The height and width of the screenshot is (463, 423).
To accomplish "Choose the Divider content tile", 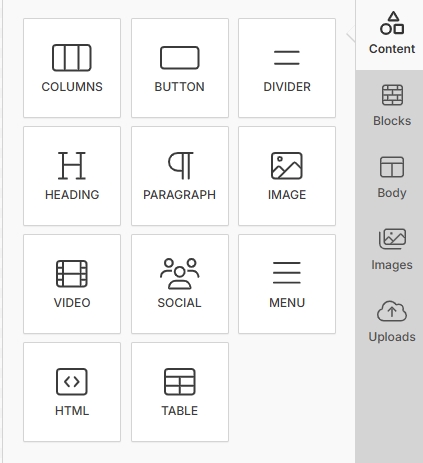I will [x=287, y=68].
